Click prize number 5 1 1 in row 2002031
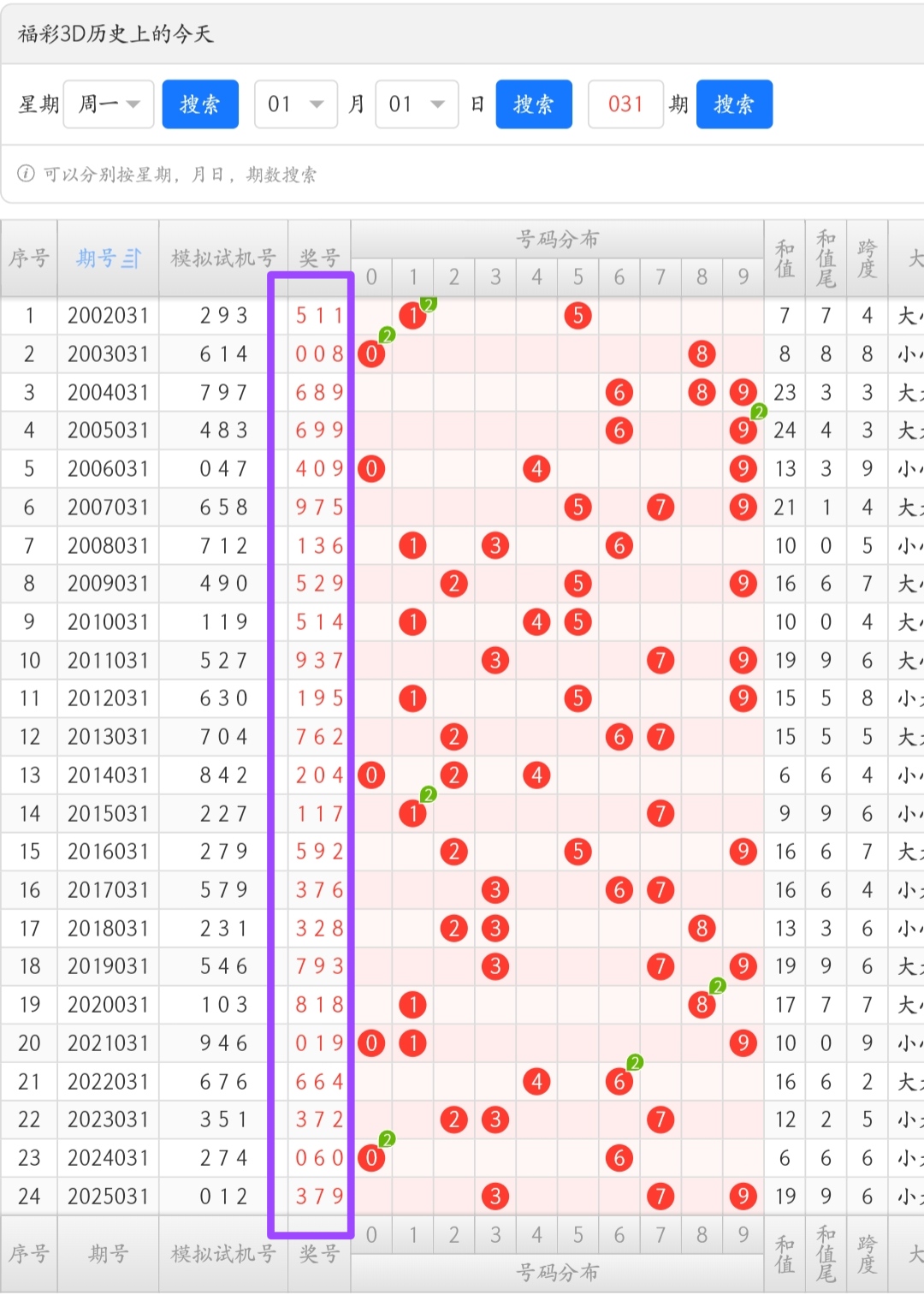 tap(320, 316)
